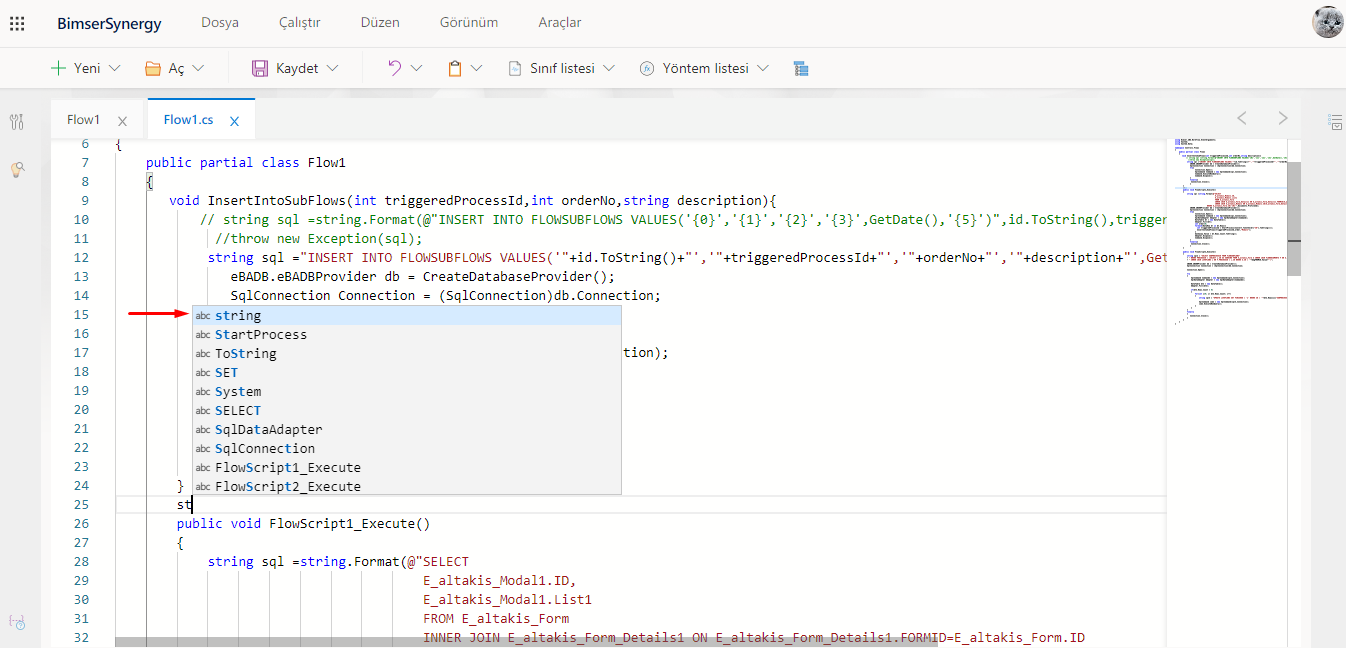Click the undo arrow icon
This screenshot has height=648, width=1346.
(395, 68)
